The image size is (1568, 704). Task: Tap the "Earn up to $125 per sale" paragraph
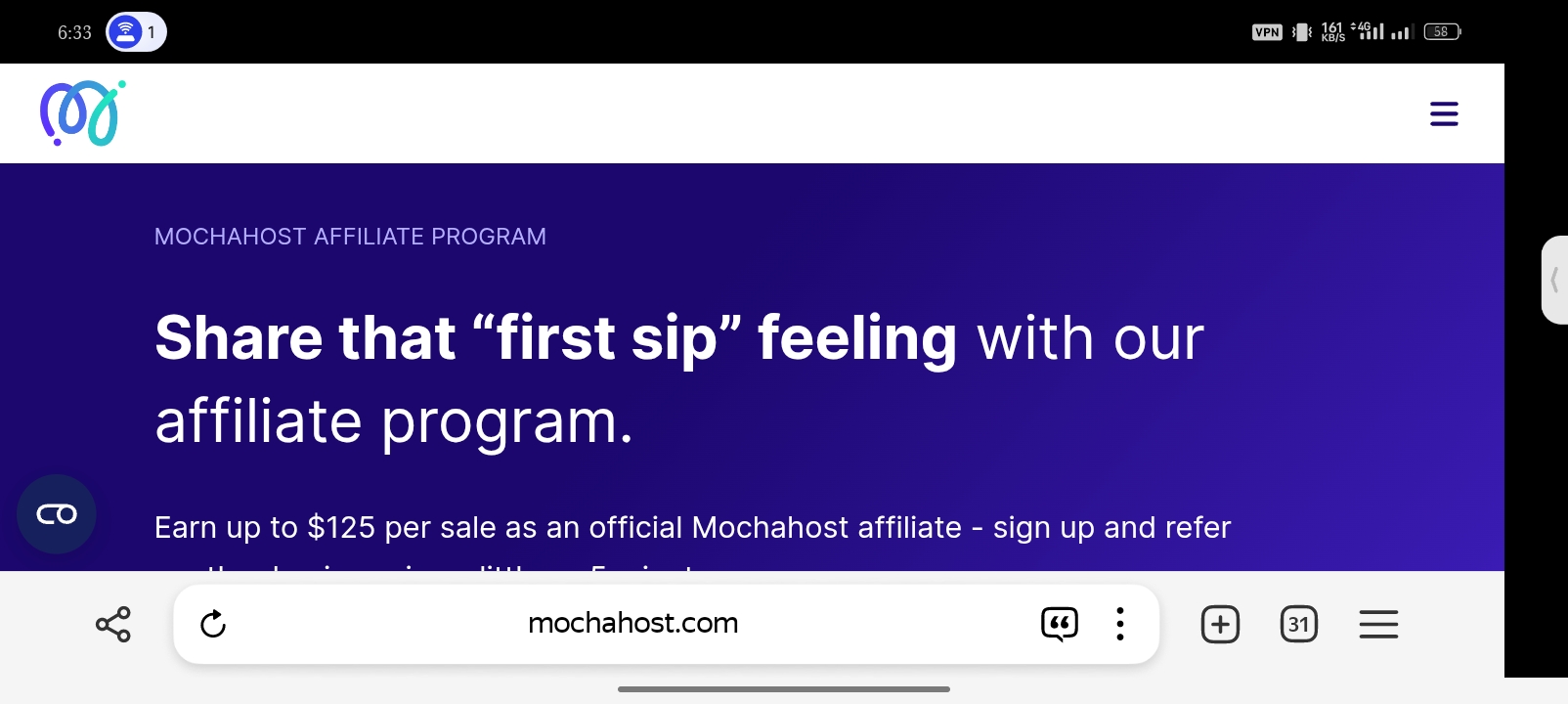pyautogui.click(x=692, y=528)
